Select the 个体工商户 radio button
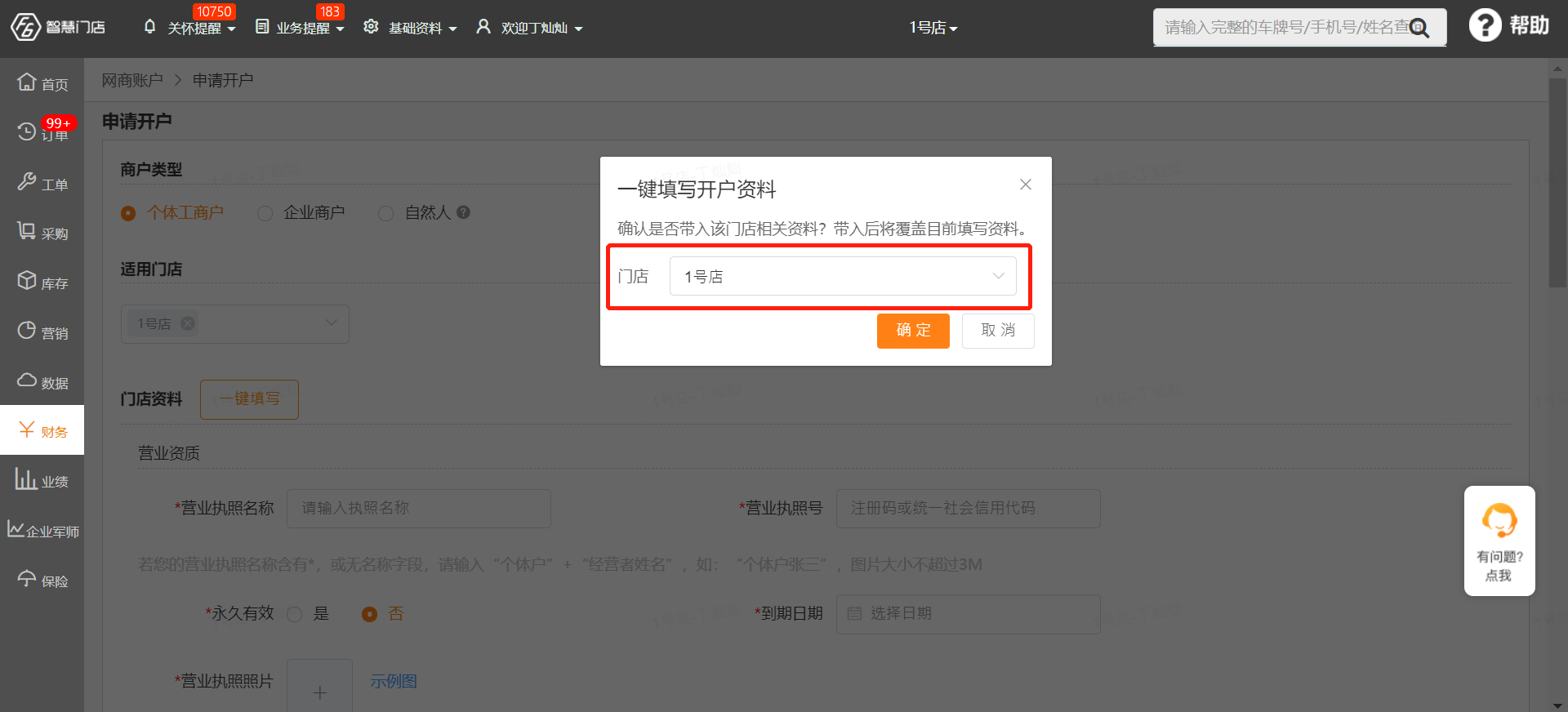 128,213
